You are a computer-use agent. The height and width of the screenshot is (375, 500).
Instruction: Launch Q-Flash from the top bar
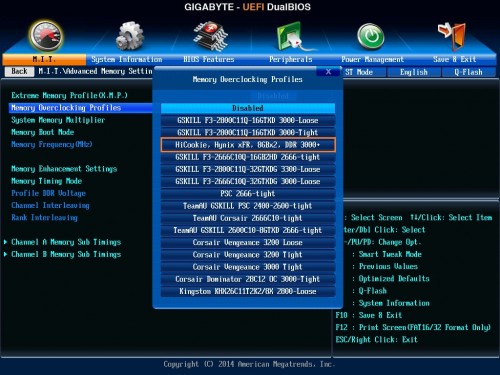[468, 72]
